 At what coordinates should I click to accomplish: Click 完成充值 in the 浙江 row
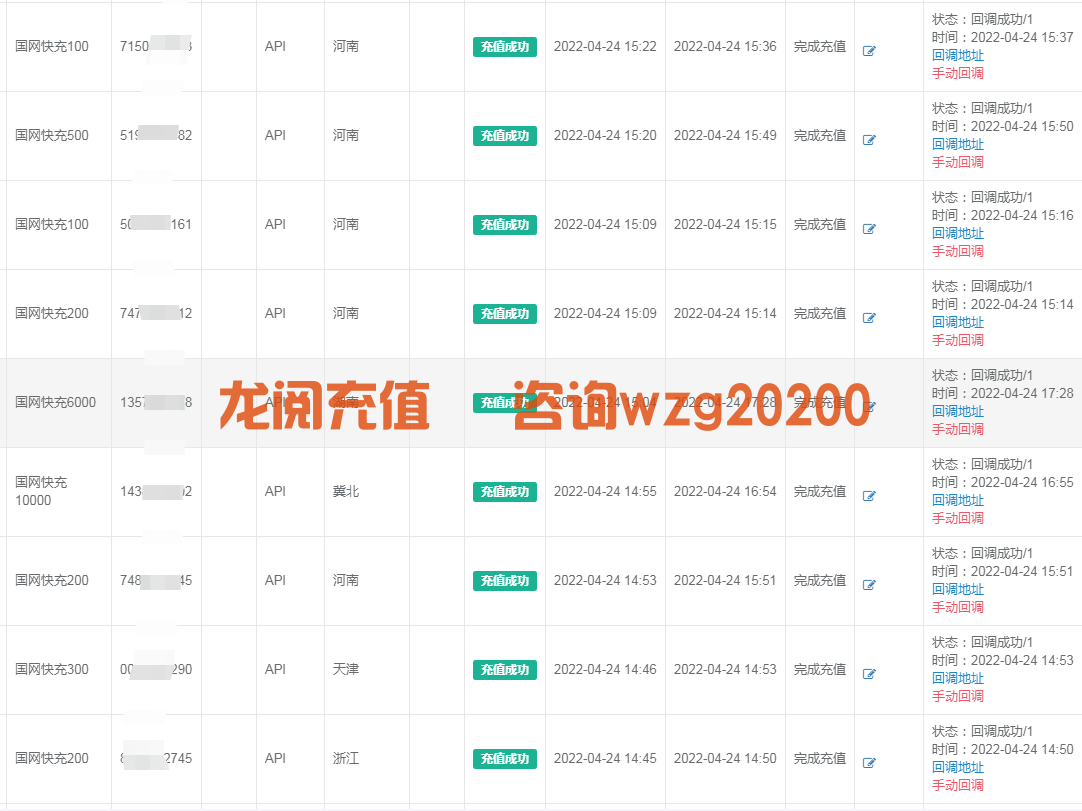[x=820, y=759]
